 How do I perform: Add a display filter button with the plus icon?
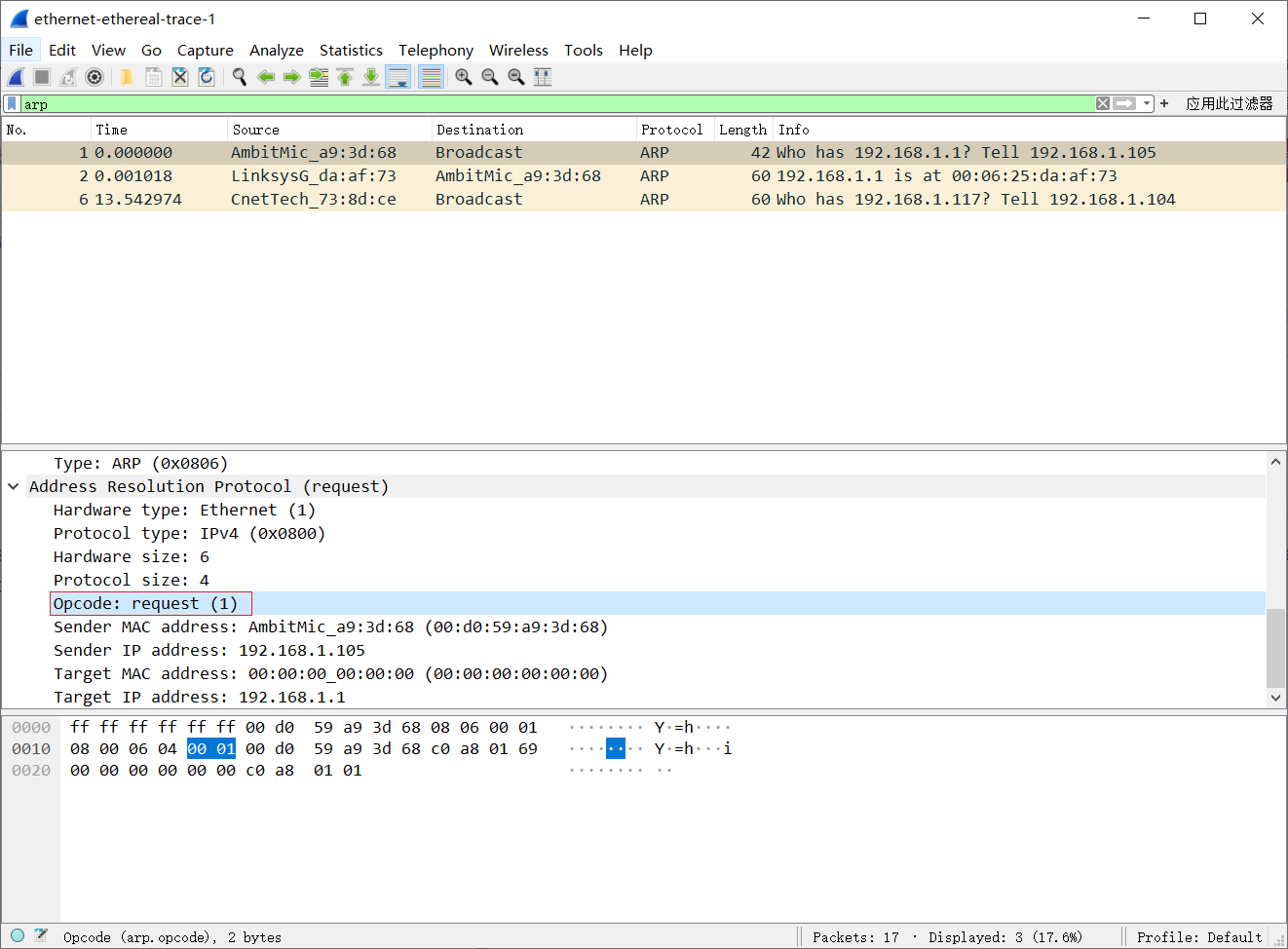1164,103
